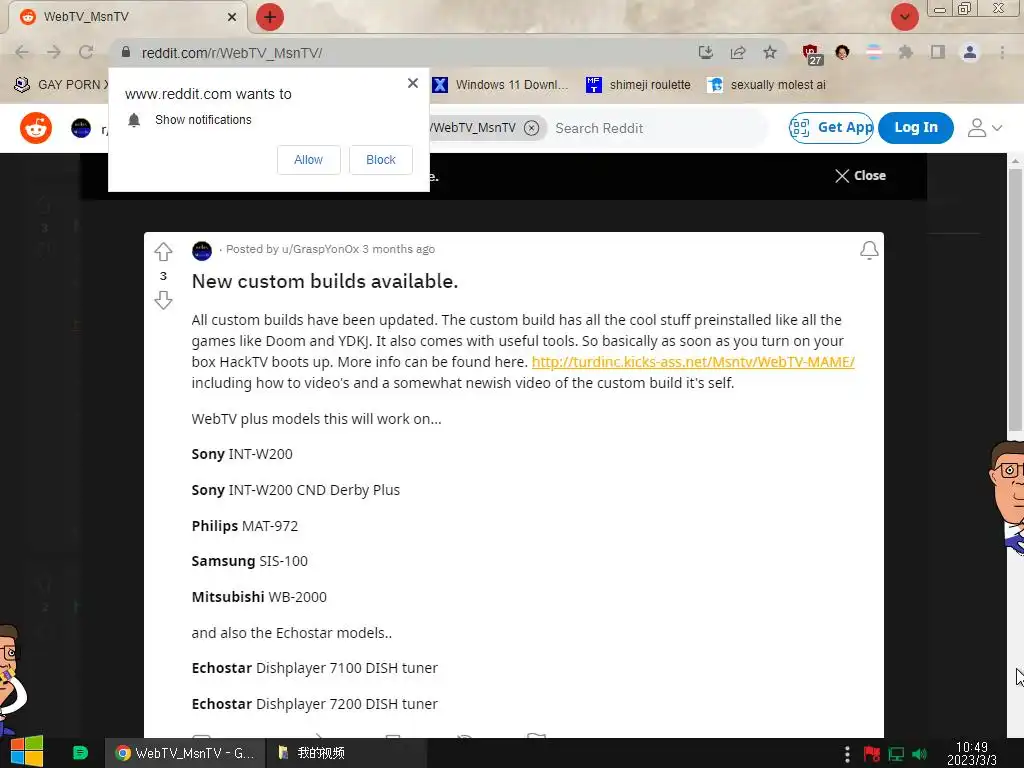Select Echostar Dishplayer 7100 DISH tuner text
Viewport: 1024px width, 768px height.
click(x=315, y=668)
